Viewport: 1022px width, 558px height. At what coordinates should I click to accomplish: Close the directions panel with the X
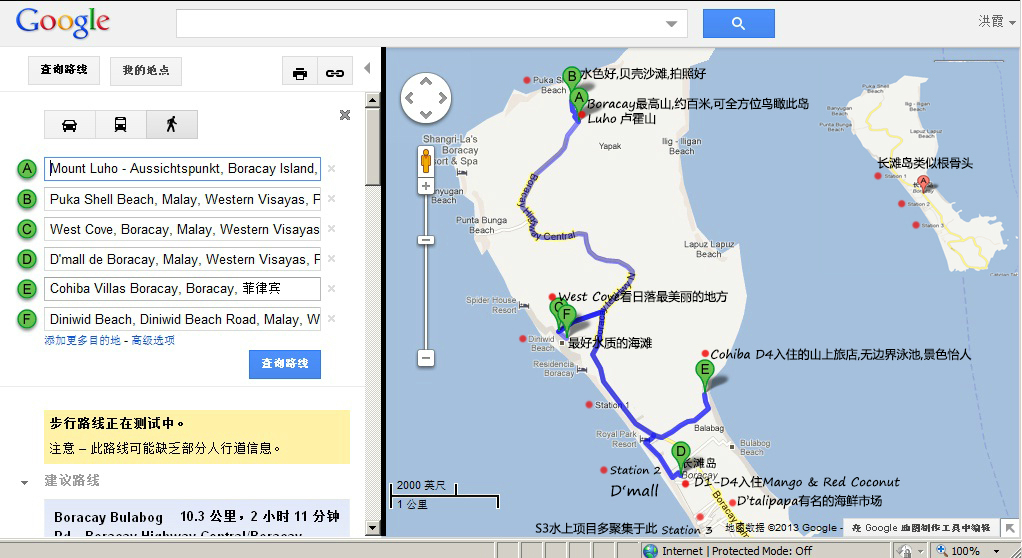point(345,115)
